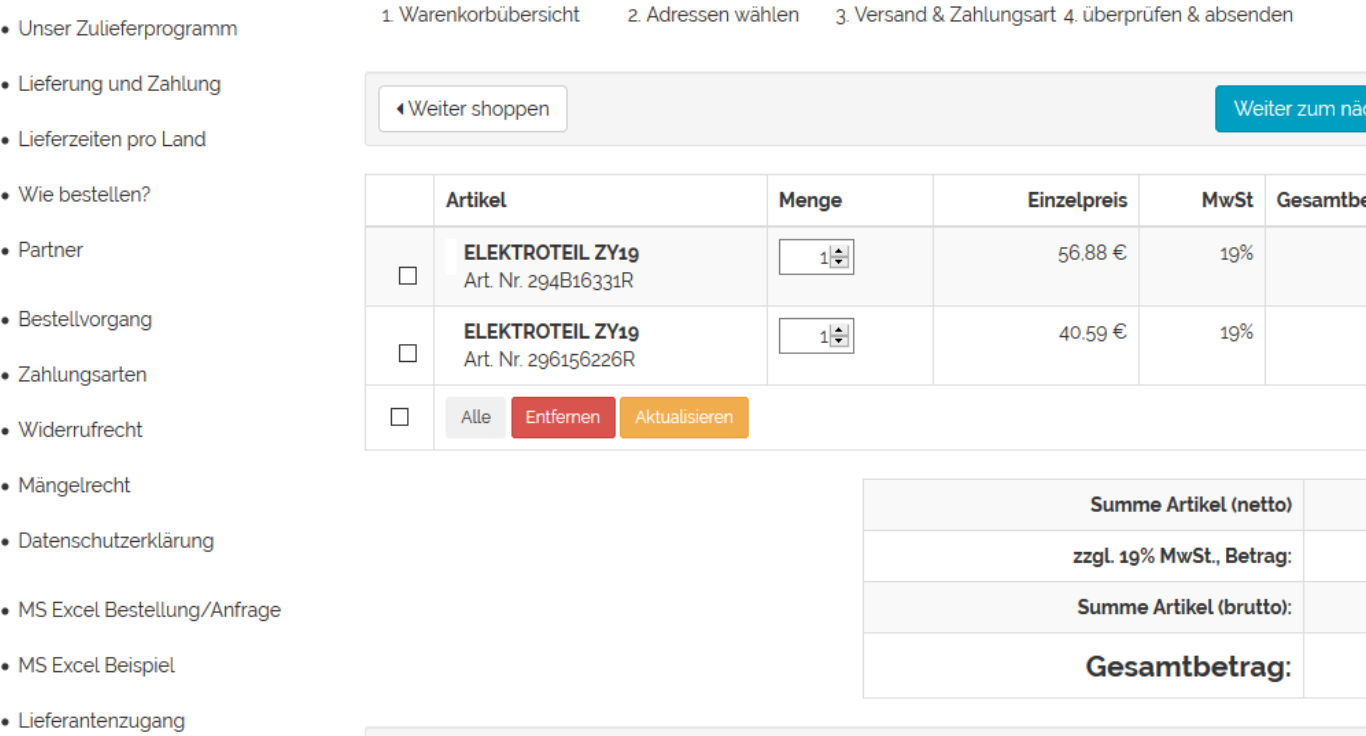
Task: Toggle the select-all checkbox beside Alle
Action: click(400, 417)
